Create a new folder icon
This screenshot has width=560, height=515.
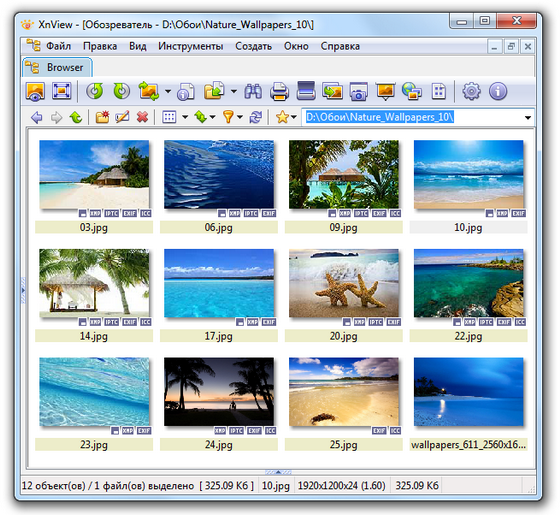point(102,117)
